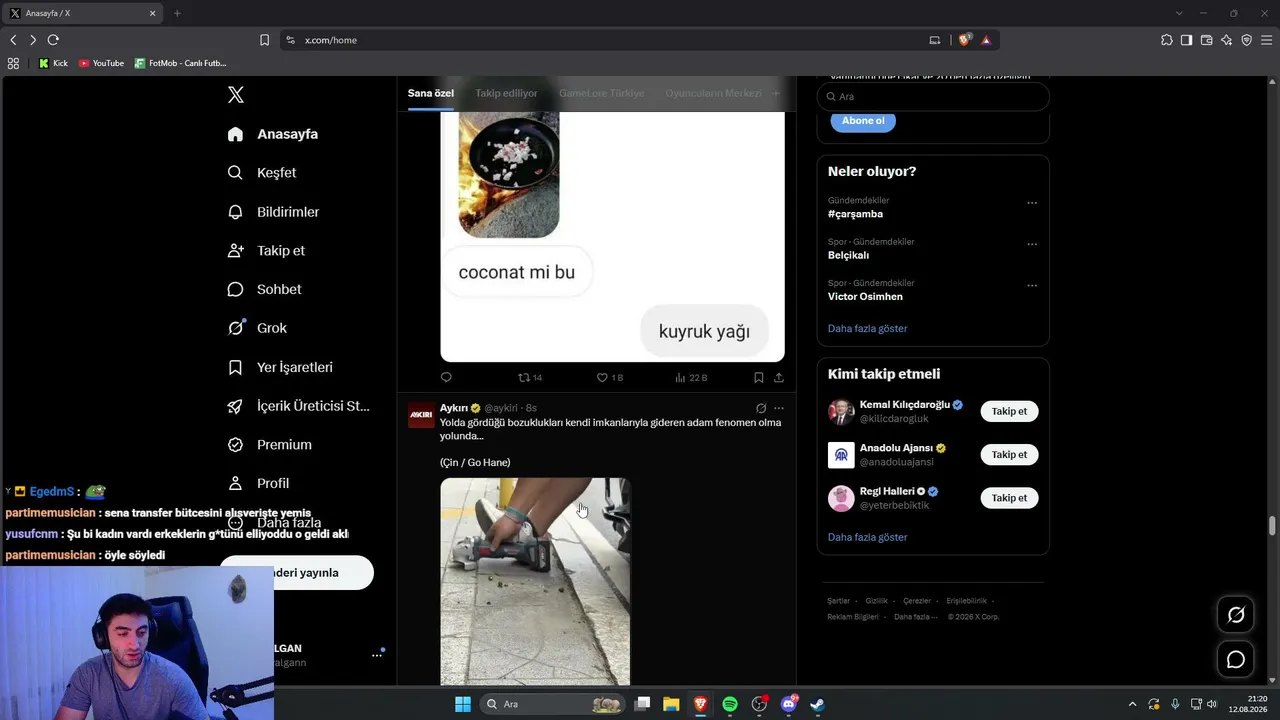Open account switcher three-dot menu
The width and height of the screenshot is (1280, 720).
coord(377,655)
